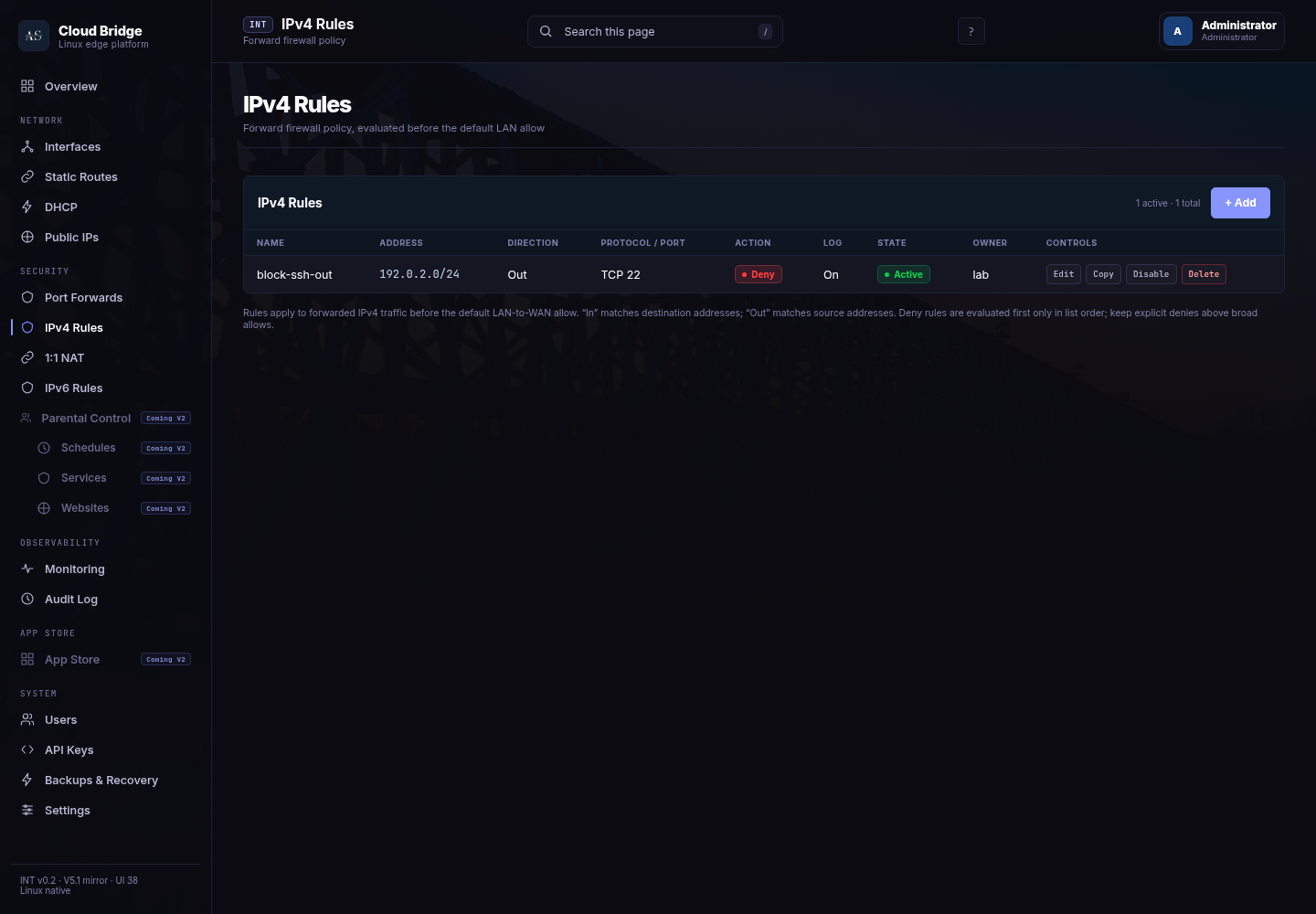Viewport: 1316px width, 914px height.
Task: Click the Monitoring pulse icon
Action: tap(27, 569)
